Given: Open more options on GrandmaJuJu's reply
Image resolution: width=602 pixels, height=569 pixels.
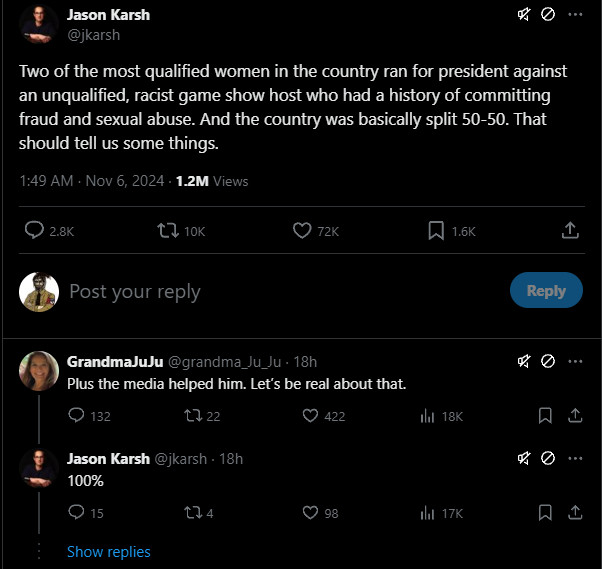Looking at the screenshot, I should (x=575, y=361).
